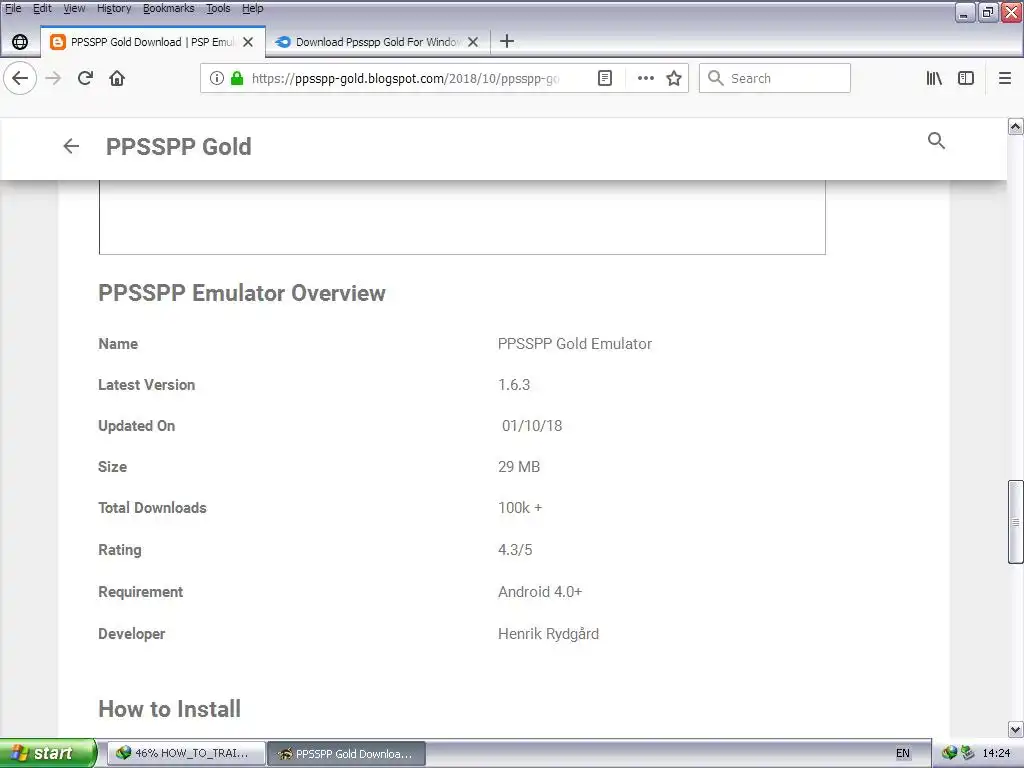Click the How to Install heading
This screenshot has height=768, width=1024.
[x=170, y=709]
